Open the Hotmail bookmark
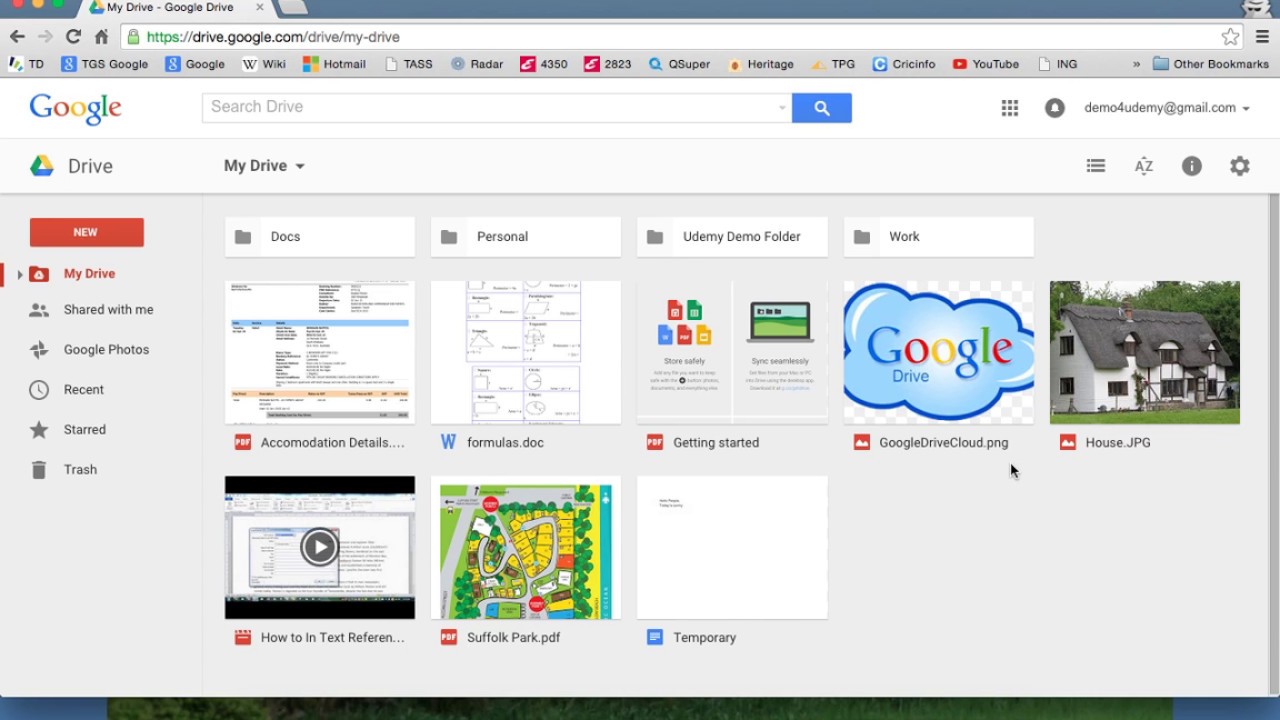 tap(334, 64)
